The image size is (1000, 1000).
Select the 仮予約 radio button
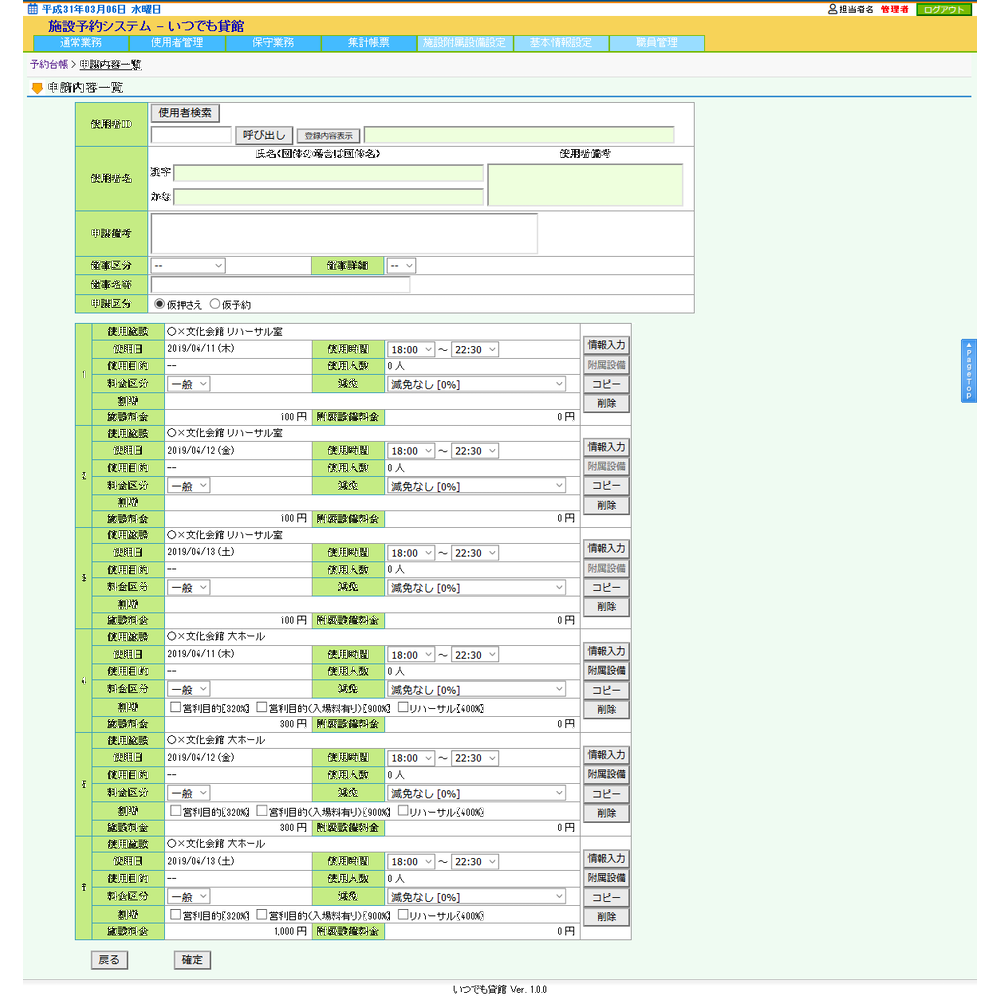coord(215,304)
